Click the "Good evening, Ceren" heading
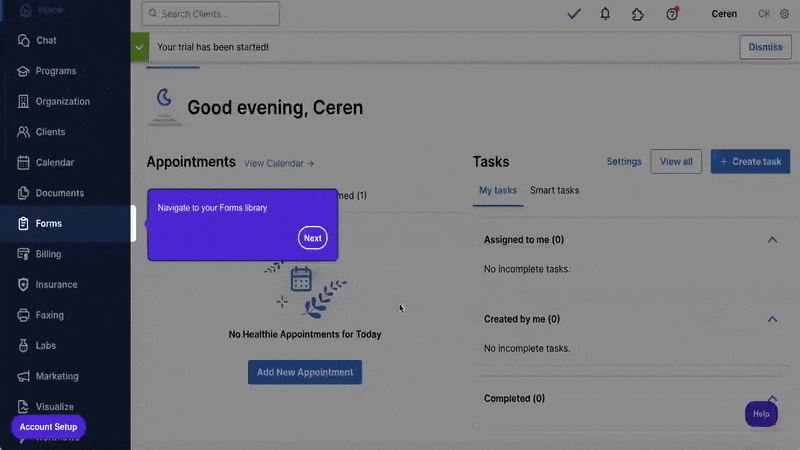Screen dimensions: 800x450 [x=275, y=108]
